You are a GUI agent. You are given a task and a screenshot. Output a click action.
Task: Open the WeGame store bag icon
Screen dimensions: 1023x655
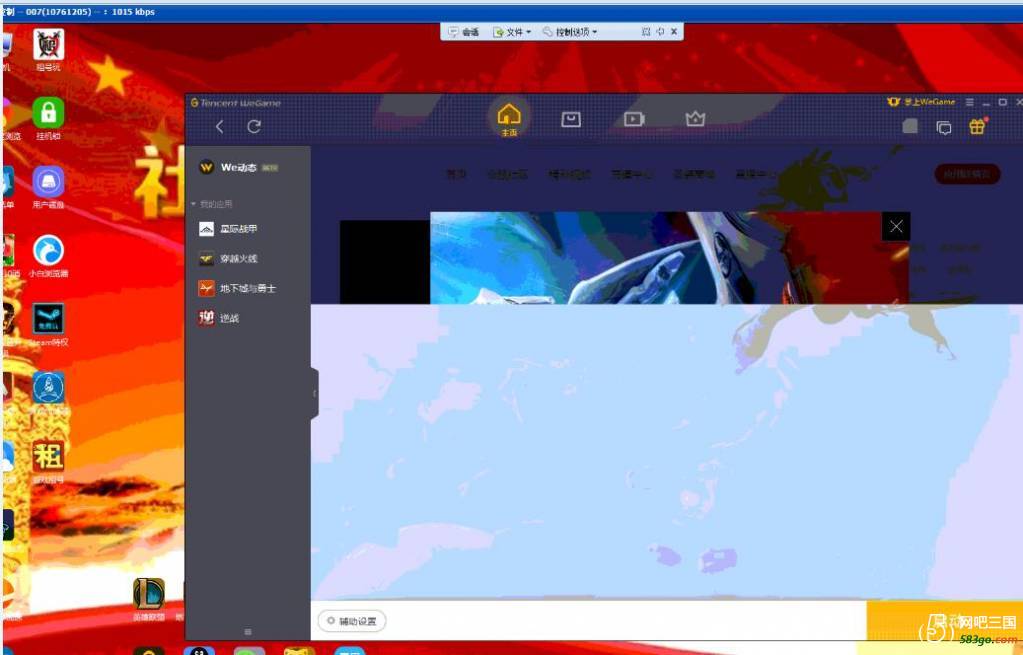click(571, 119)
